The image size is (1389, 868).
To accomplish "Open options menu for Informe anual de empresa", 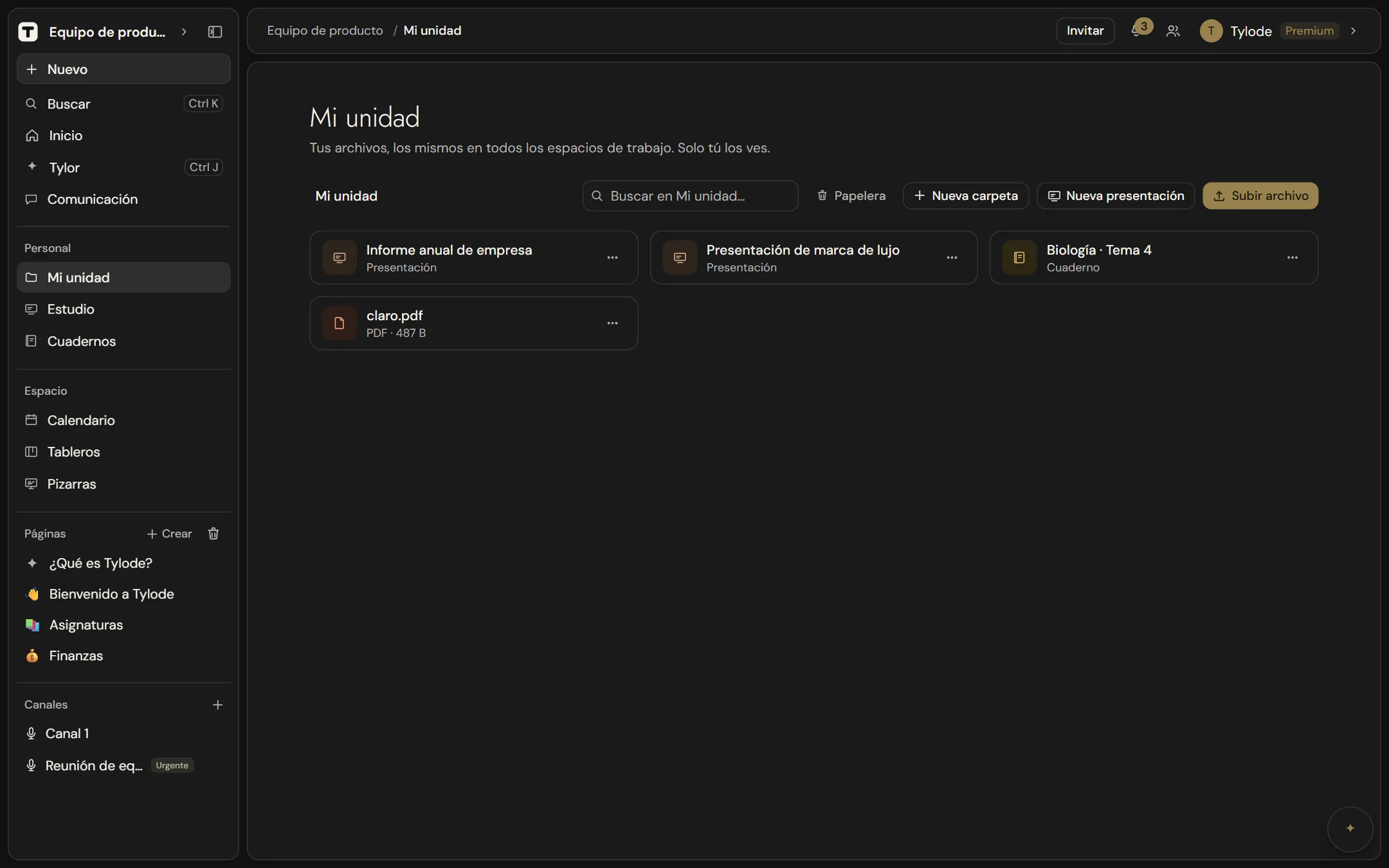I will pos(612,257).
